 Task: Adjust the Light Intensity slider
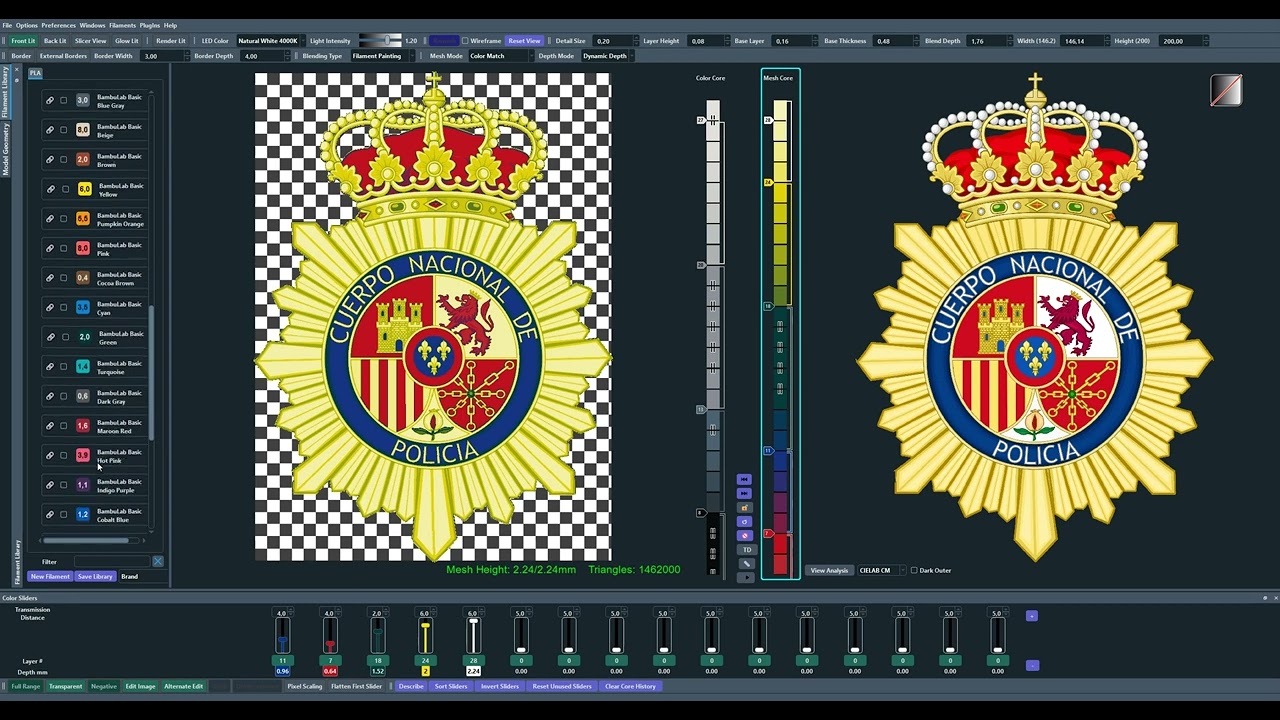click(x=380, y=41)
